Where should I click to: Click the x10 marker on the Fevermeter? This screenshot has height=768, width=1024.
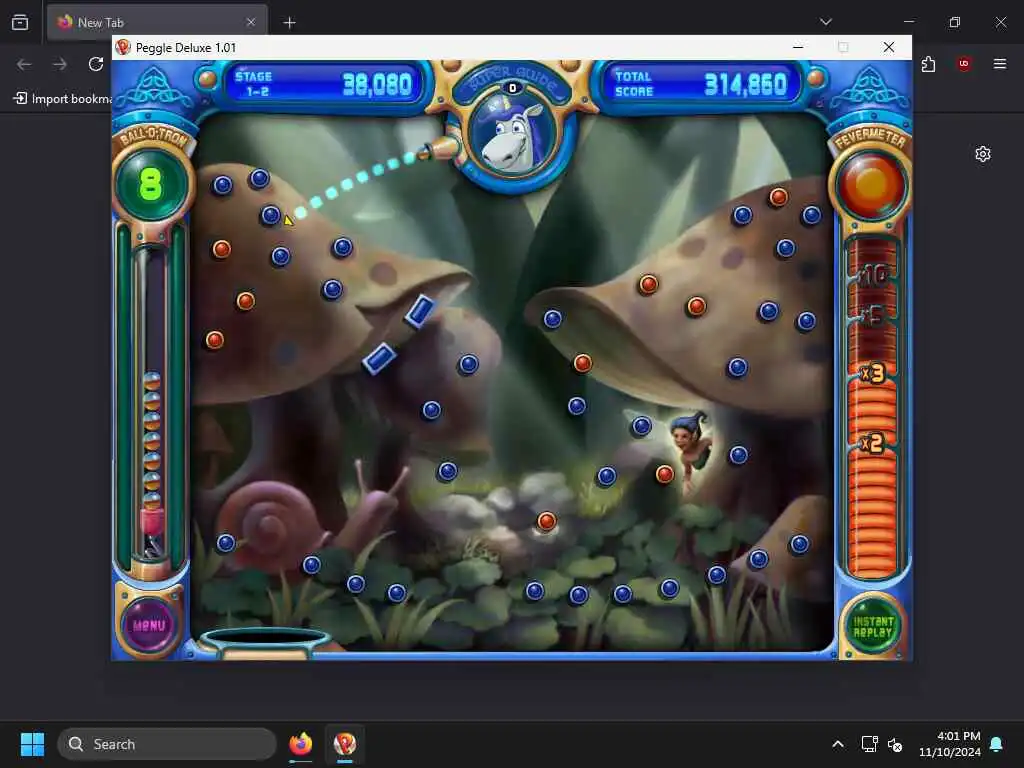coord(872,276)
